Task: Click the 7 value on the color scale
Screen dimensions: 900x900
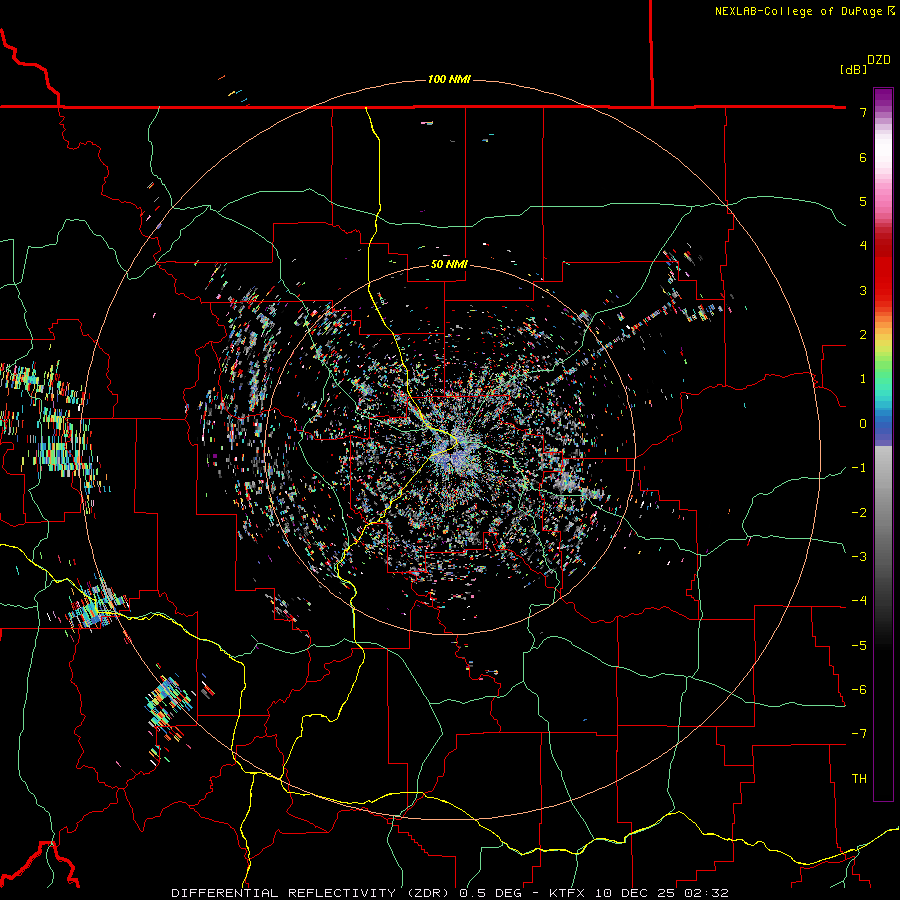Action: [863, 112]
